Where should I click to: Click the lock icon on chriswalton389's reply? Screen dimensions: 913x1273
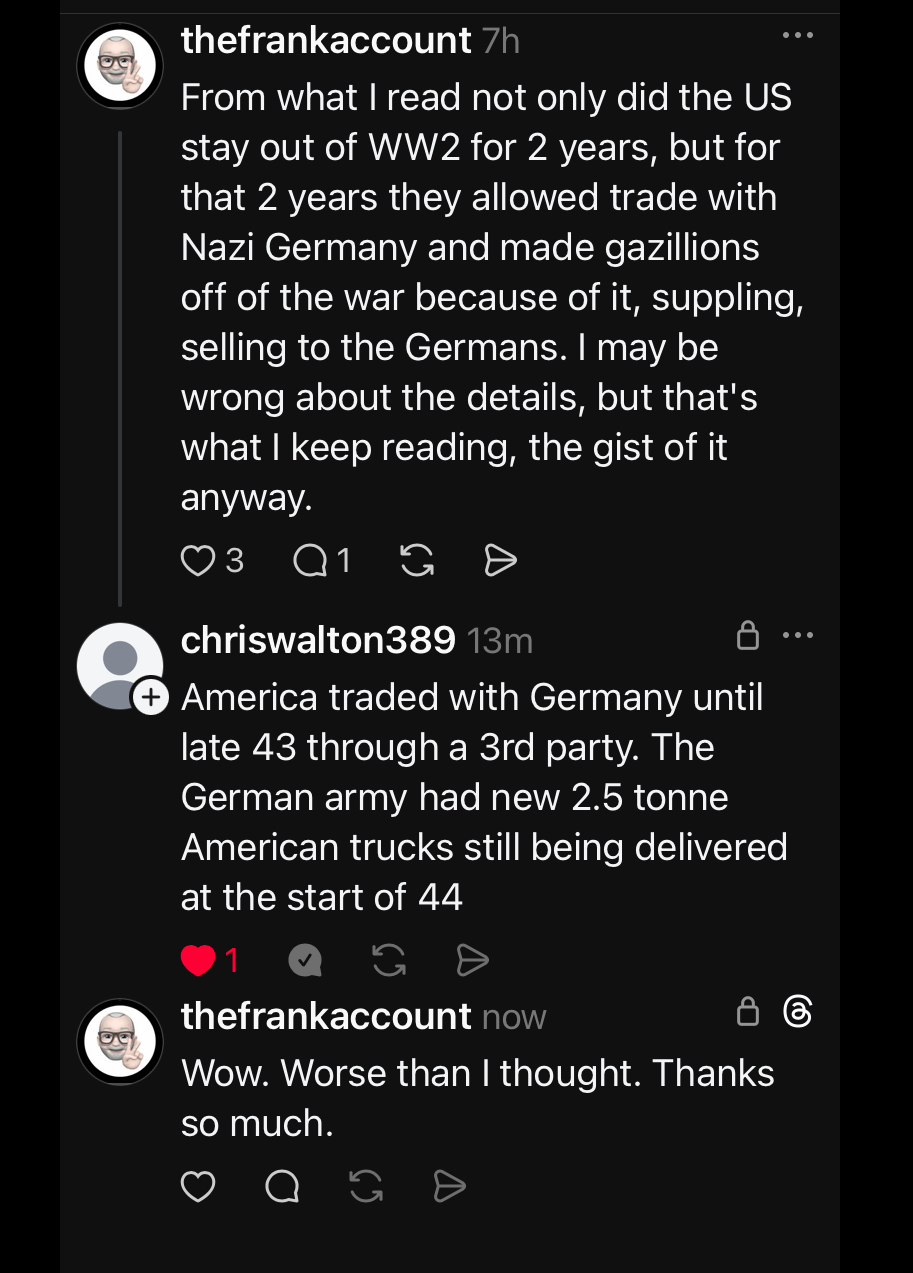(747, 636)
